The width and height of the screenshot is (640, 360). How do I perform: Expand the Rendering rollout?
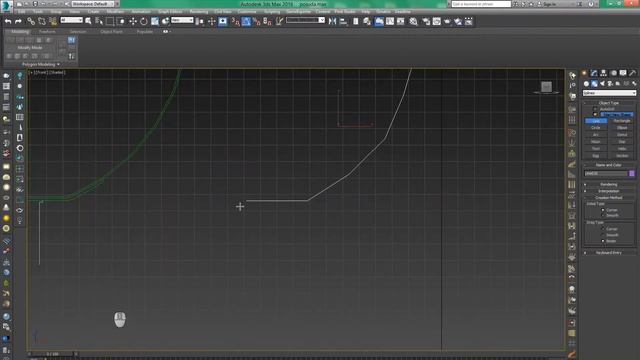point(609,184)
